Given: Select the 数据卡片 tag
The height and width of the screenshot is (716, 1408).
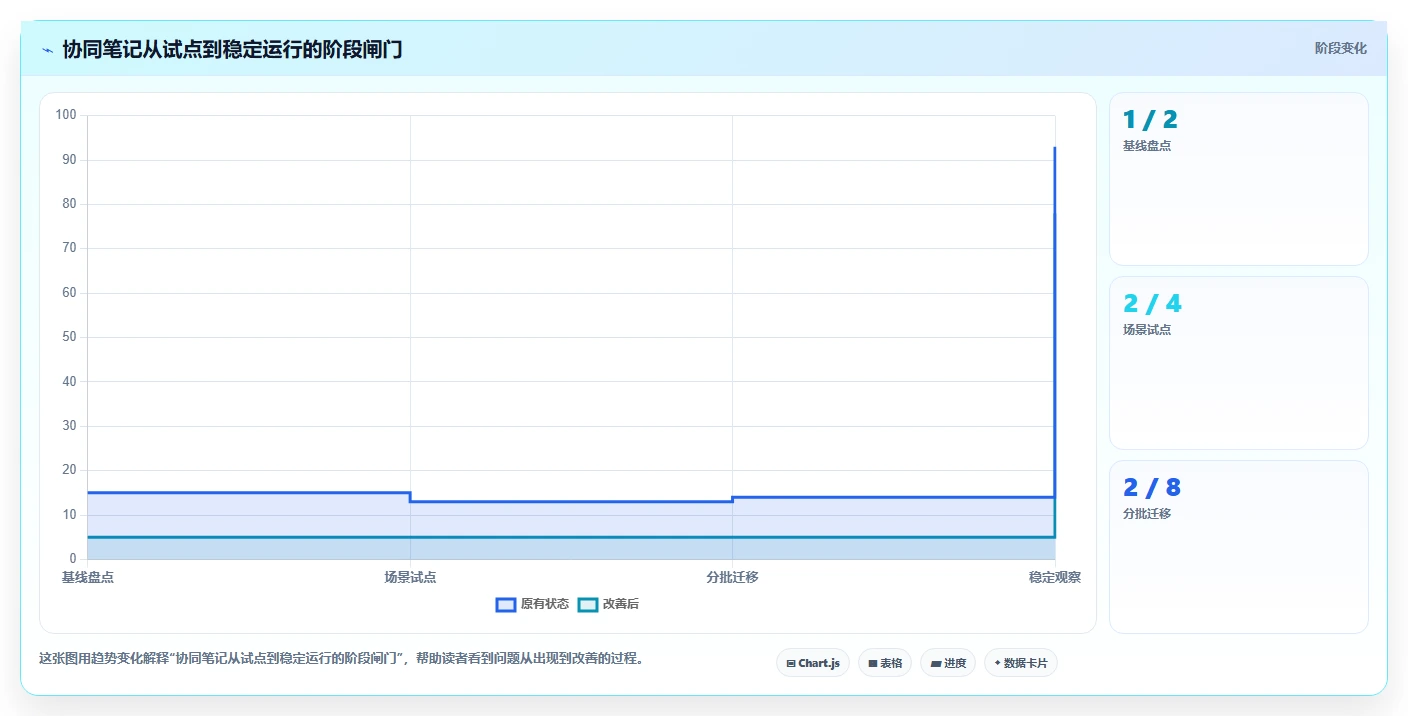Looking at the screenshot, I should tap(1021, 663).
